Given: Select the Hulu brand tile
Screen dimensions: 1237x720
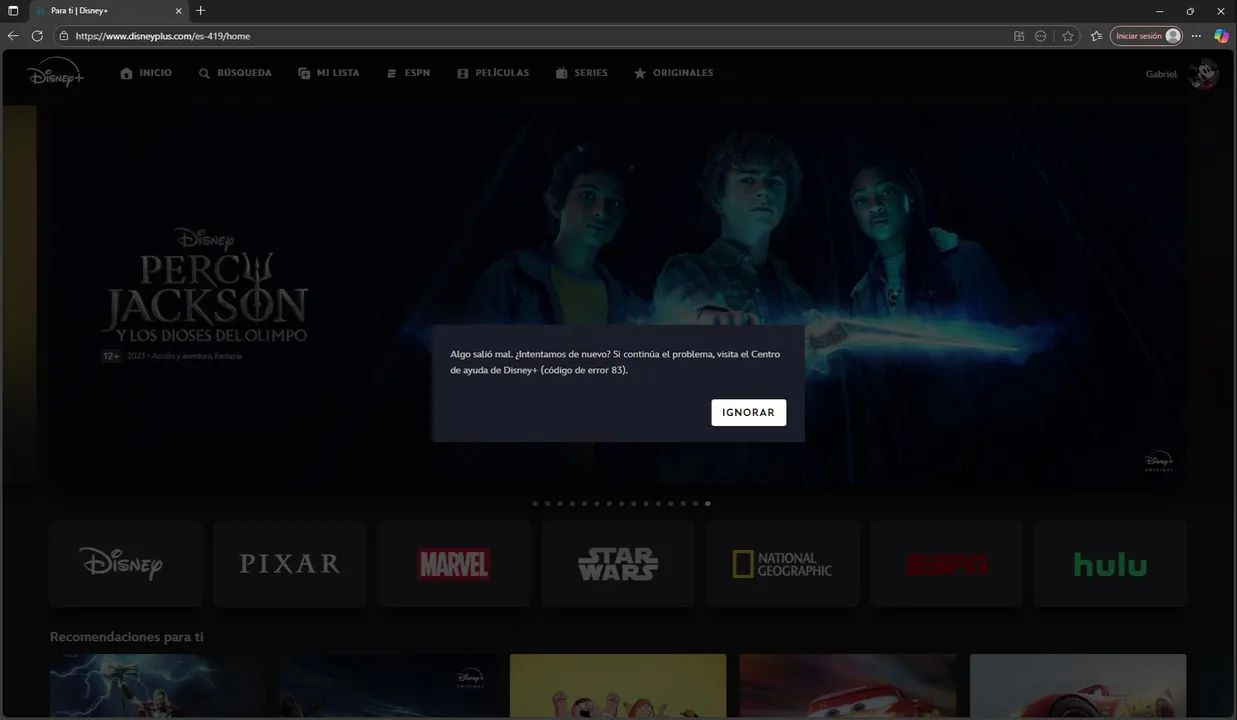Looking at the screenshot, I should coord(1110,564).
